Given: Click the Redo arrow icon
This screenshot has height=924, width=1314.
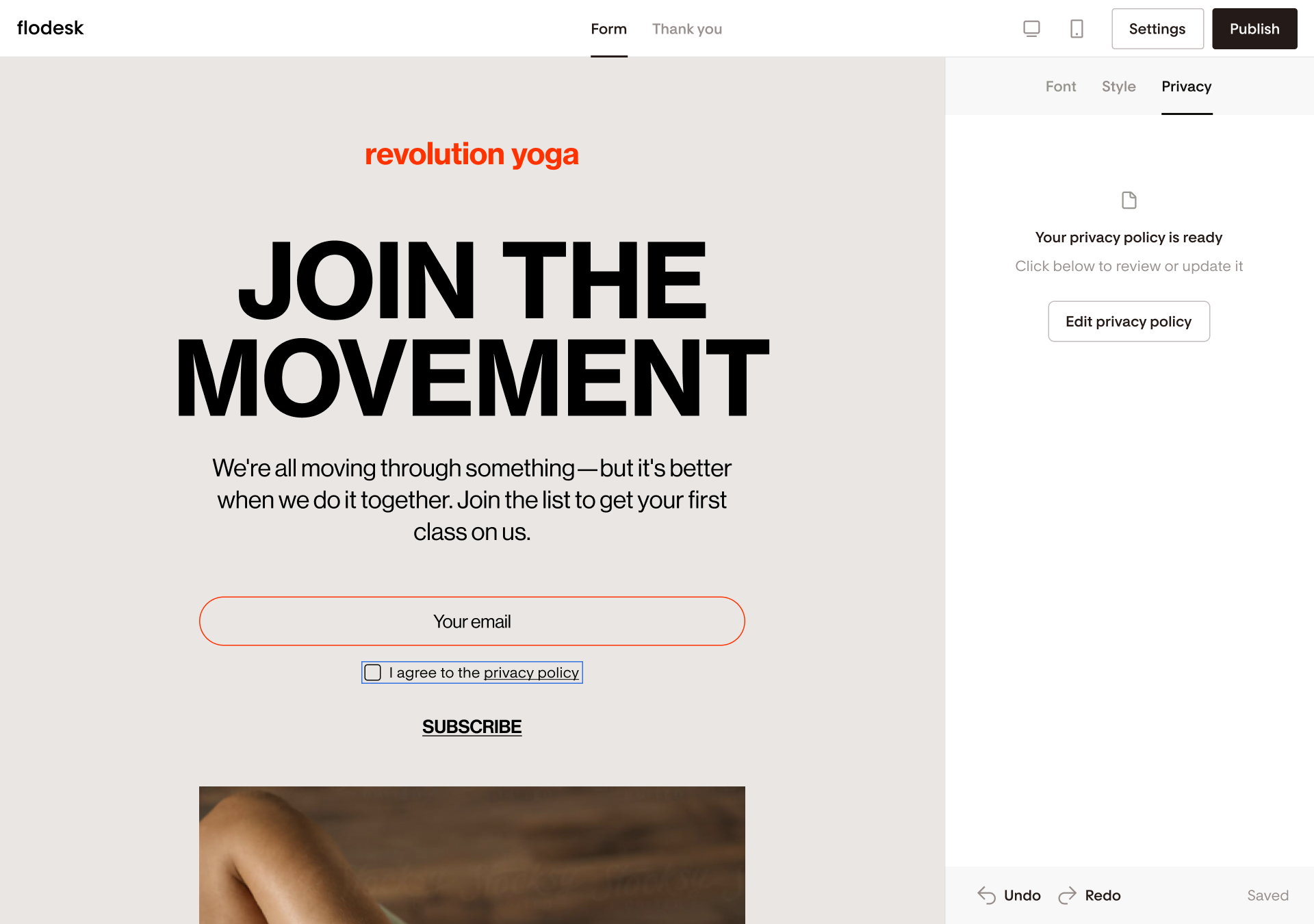Looking at the screenshot, I should 1068,895.
